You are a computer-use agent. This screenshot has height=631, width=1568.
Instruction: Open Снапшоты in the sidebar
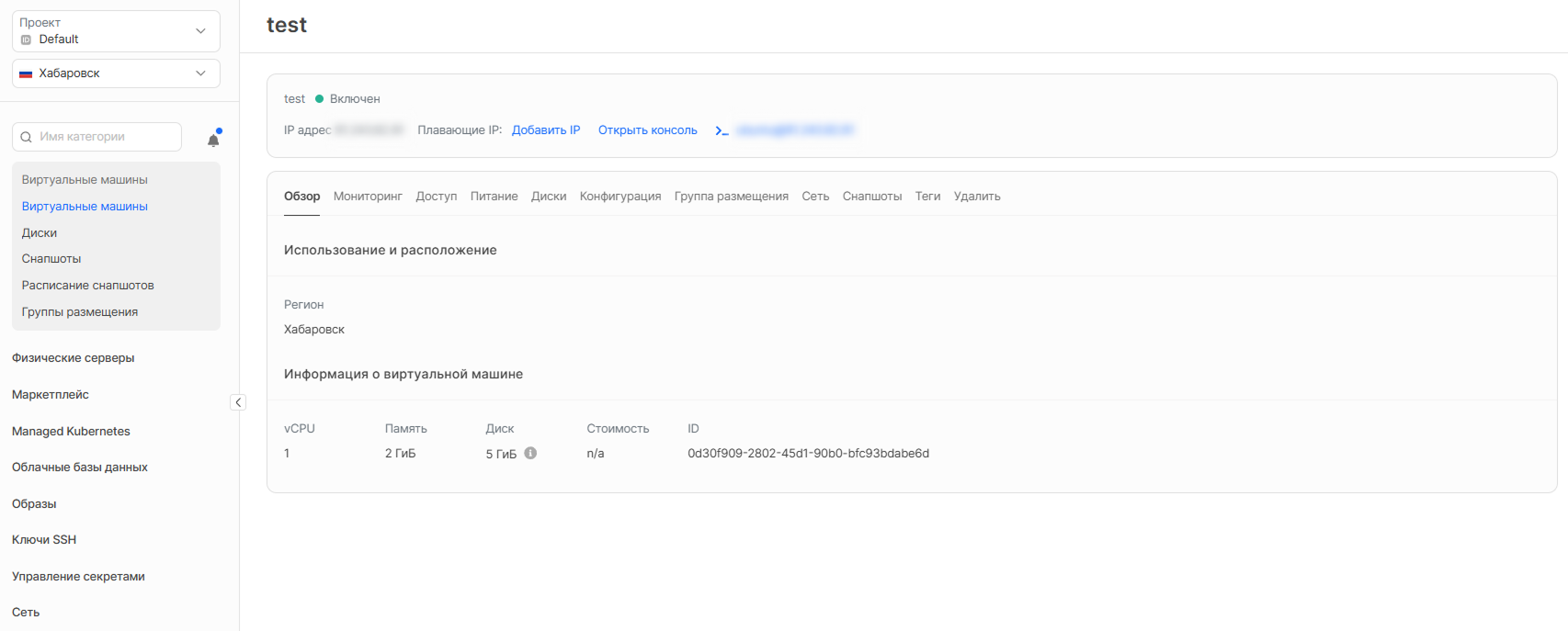(51, 259)
